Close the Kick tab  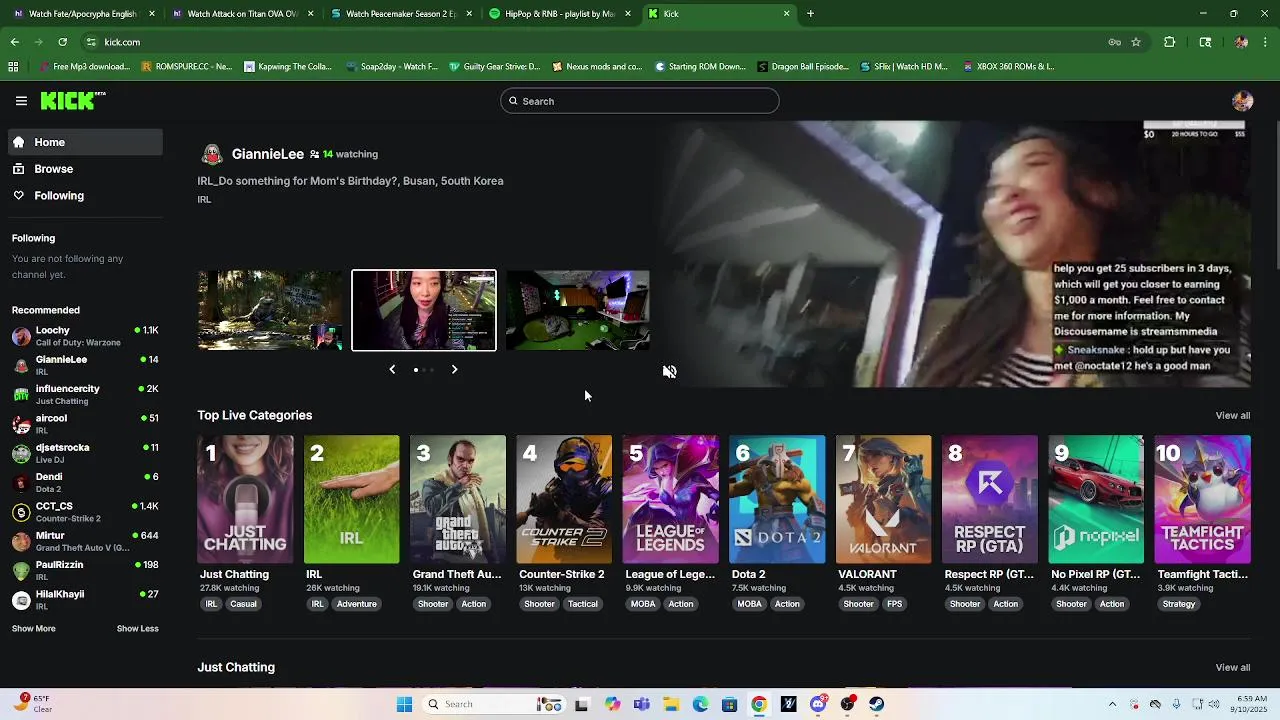[x=786, y=14]
